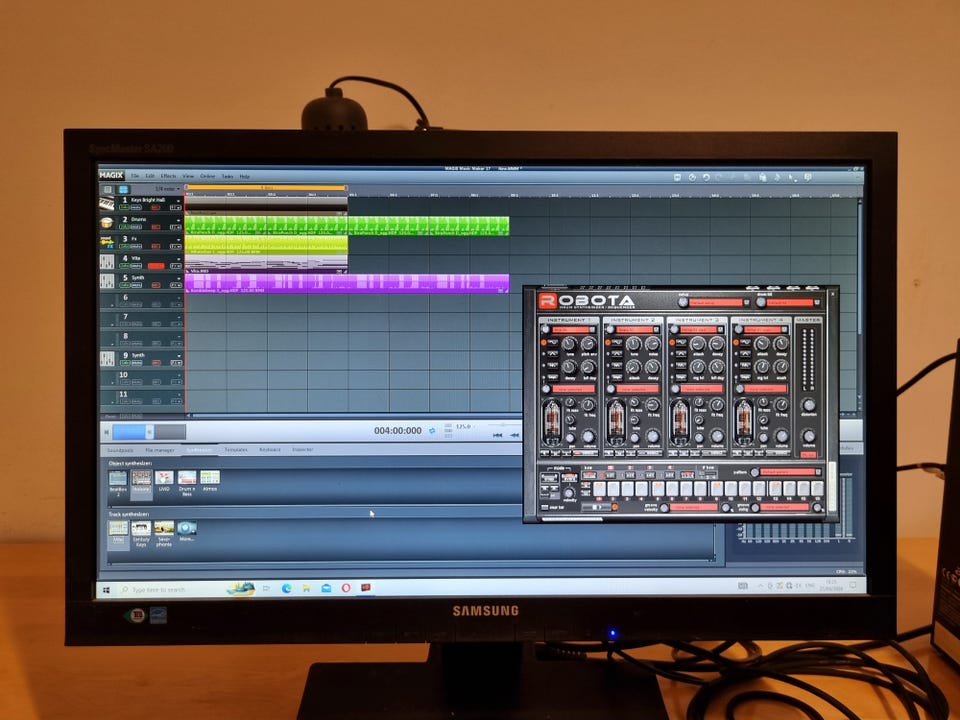The width and height of the screenshot is (960, 720).
Task: Open Microsoft Edge from the taskbar
Action: [x=286, y=588]
